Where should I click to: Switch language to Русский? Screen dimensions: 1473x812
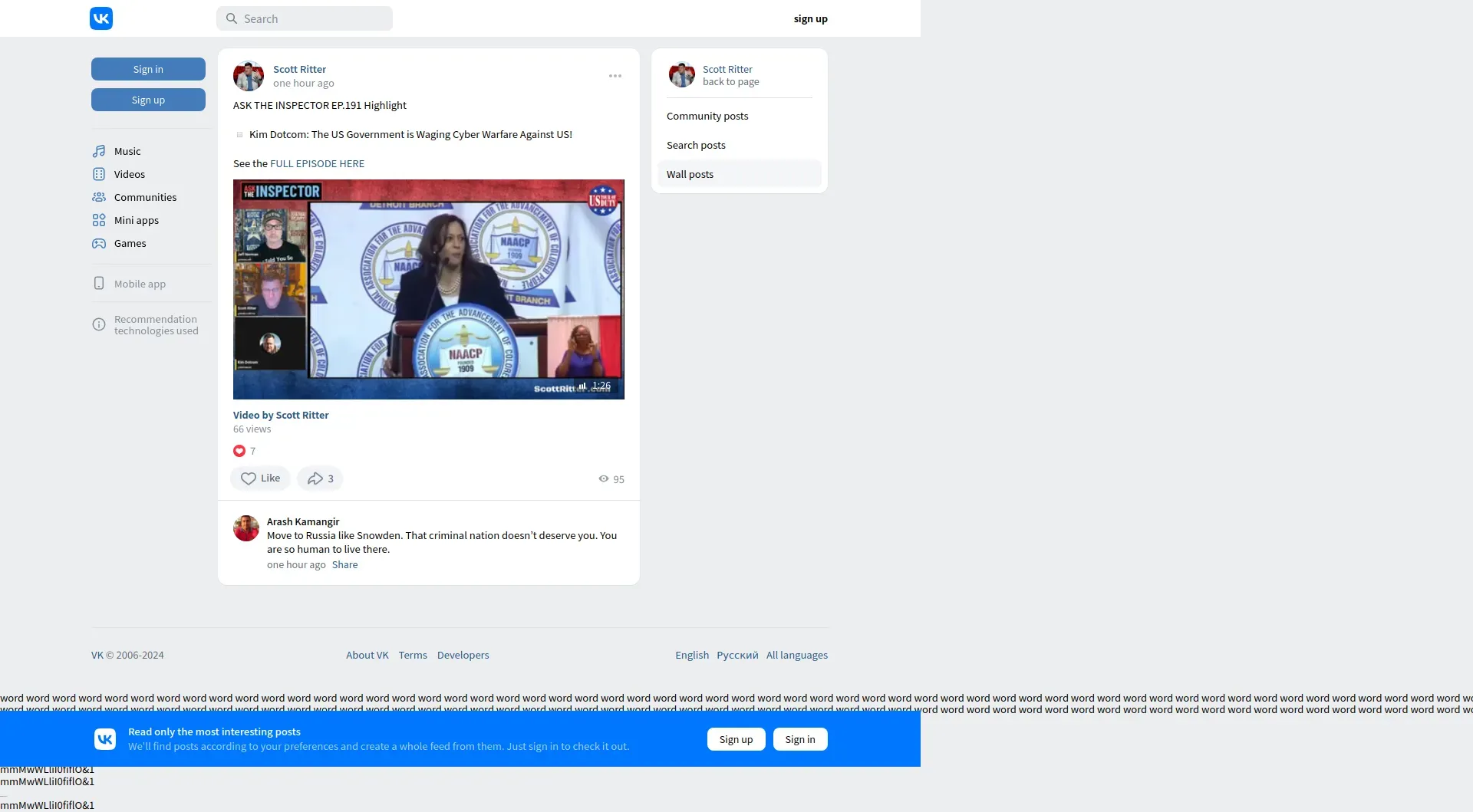(737, 655)
